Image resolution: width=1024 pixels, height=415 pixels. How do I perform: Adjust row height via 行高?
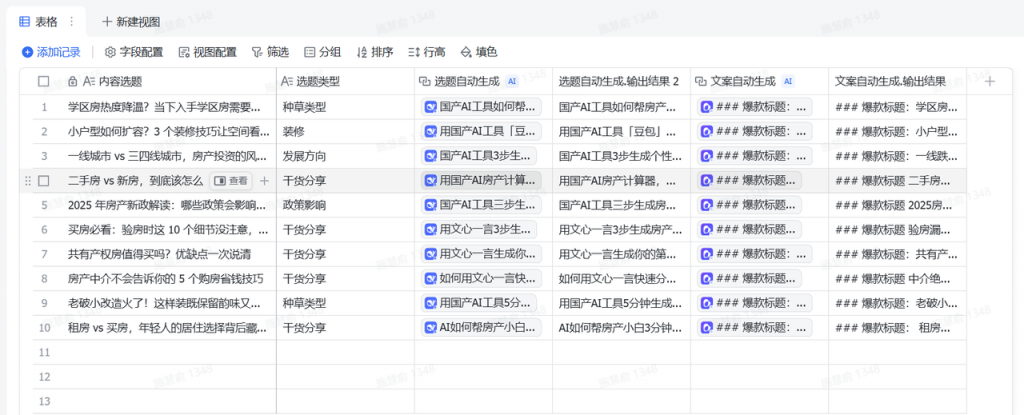[426, 52]
